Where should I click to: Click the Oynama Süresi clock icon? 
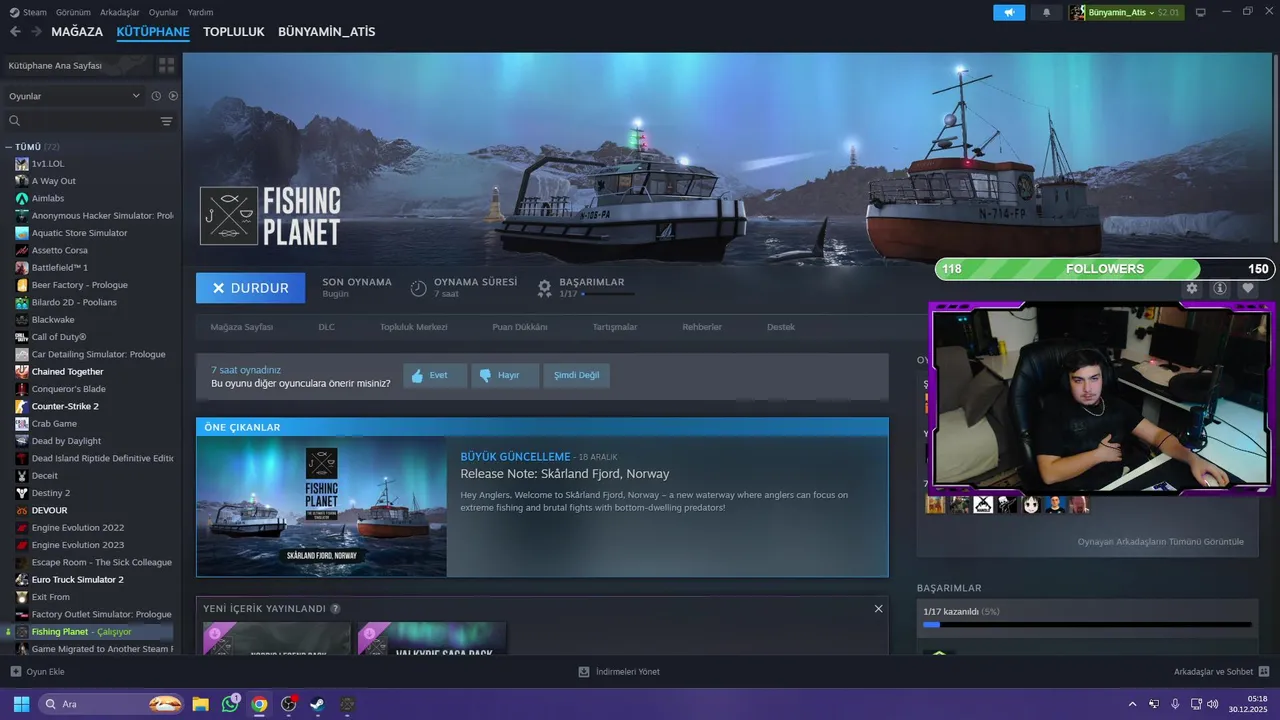(x=418, y=288)
